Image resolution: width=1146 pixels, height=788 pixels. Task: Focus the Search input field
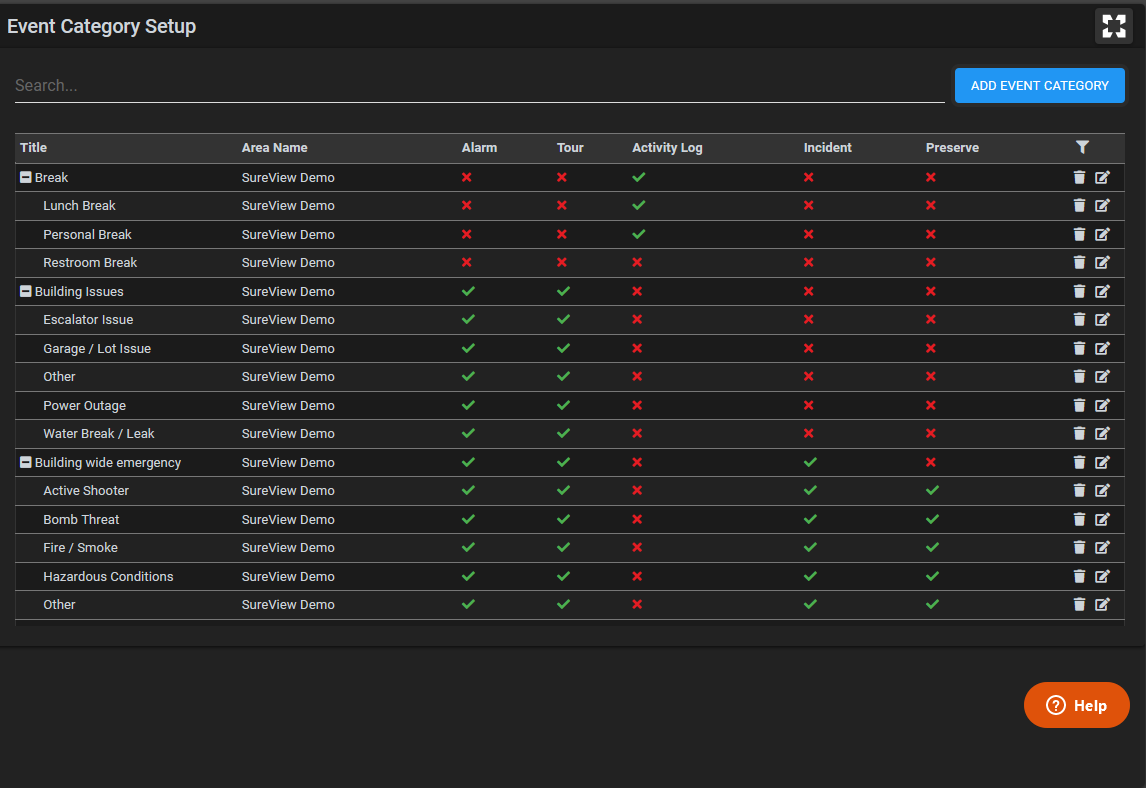coord(479,86)
